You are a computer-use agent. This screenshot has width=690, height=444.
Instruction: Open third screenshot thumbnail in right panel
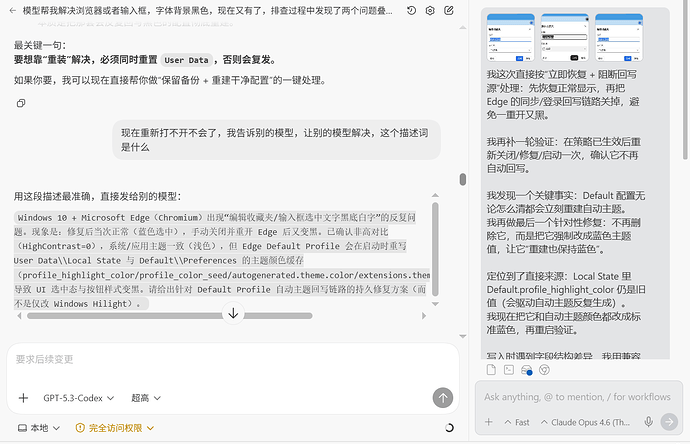pos(619,37)
